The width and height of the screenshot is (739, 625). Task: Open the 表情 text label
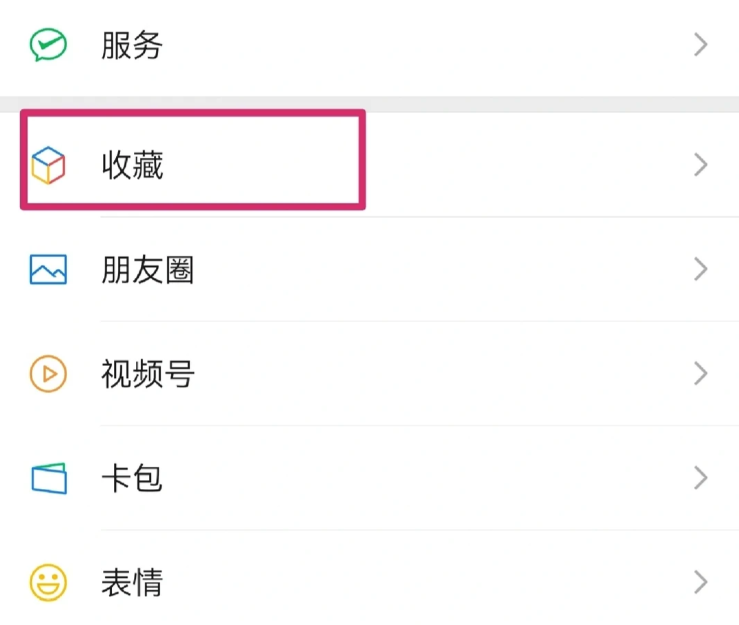pyautogui.click(x=131, y=582)
